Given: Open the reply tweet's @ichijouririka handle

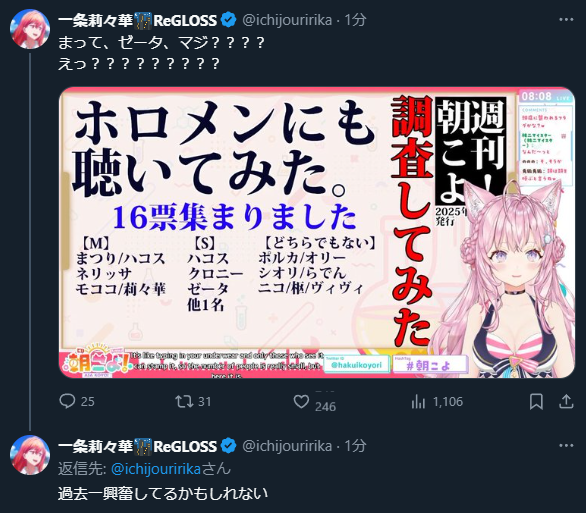Looking at the screenshot, I should click(287, 446).
